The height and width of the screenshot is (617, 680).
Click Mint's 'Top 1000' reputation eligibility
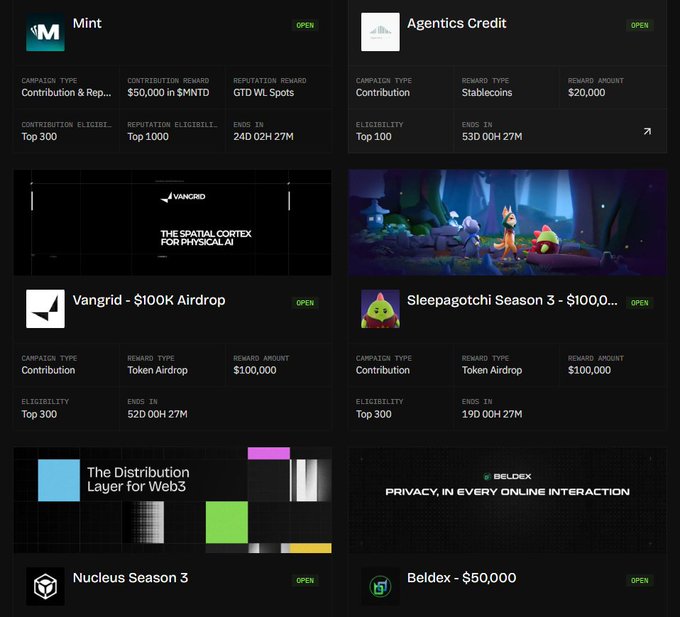(x=148, y=137)
